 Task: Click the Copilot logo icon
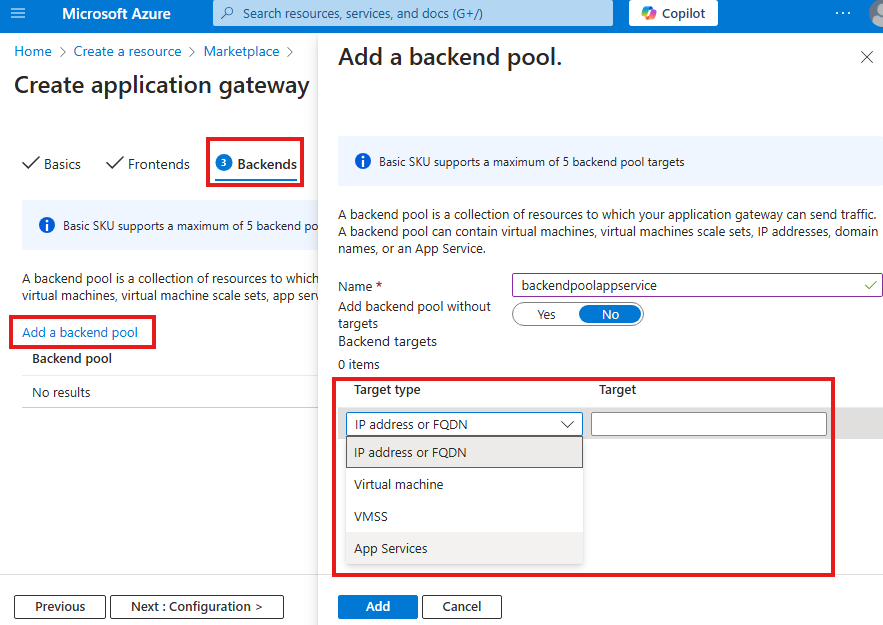point(649,13)
